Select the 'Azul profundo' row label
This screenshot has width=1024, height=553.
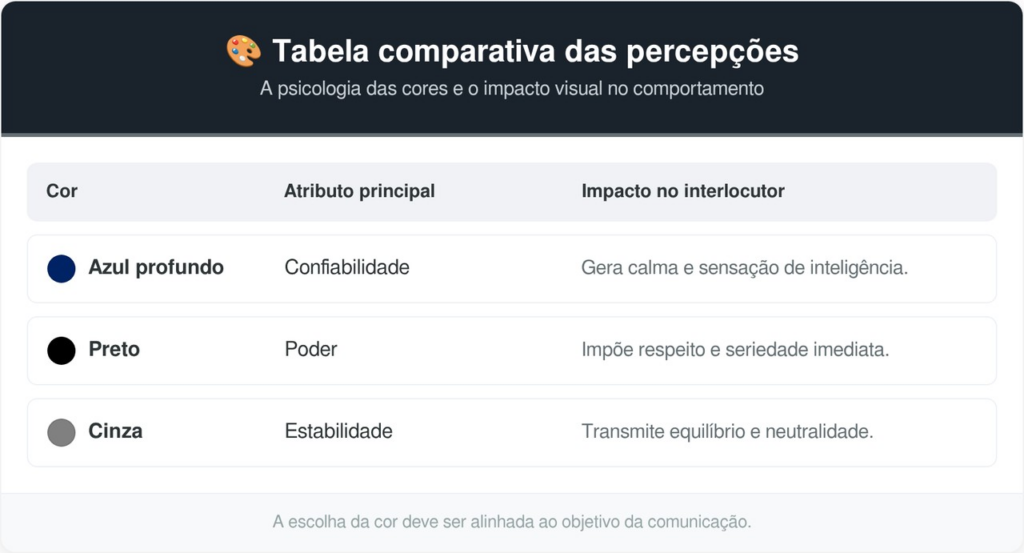[156, 268]
